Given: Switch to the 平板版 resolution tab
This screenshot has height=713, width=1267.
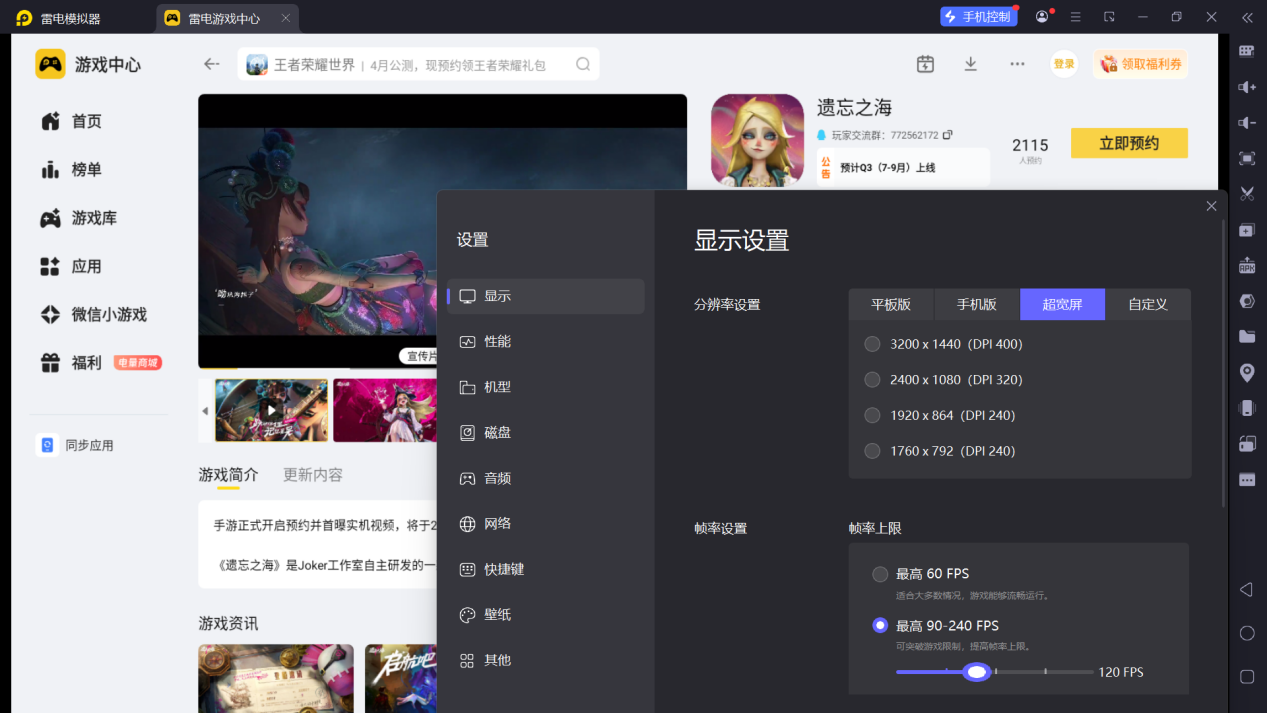Looking at the screenshot, I should click(891, 304).
